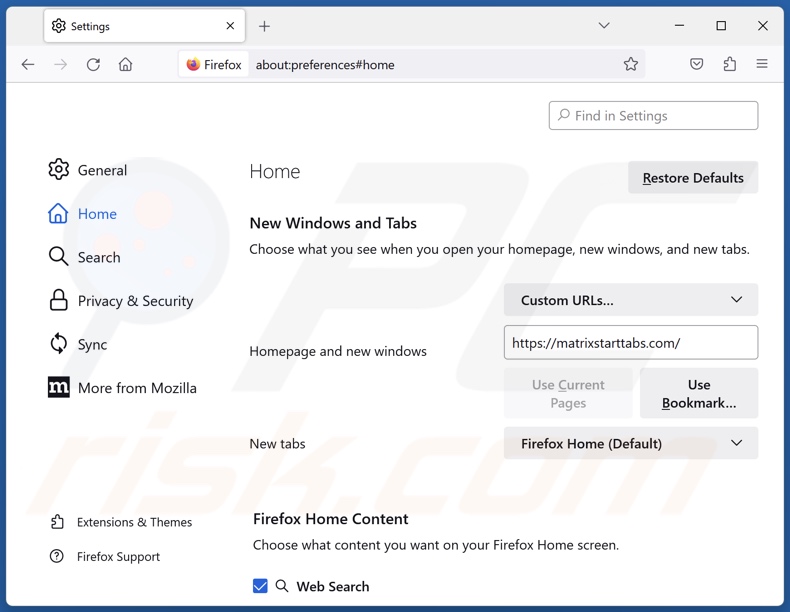
Task: Open the Pocket save icon
Action: click(696, 64)
